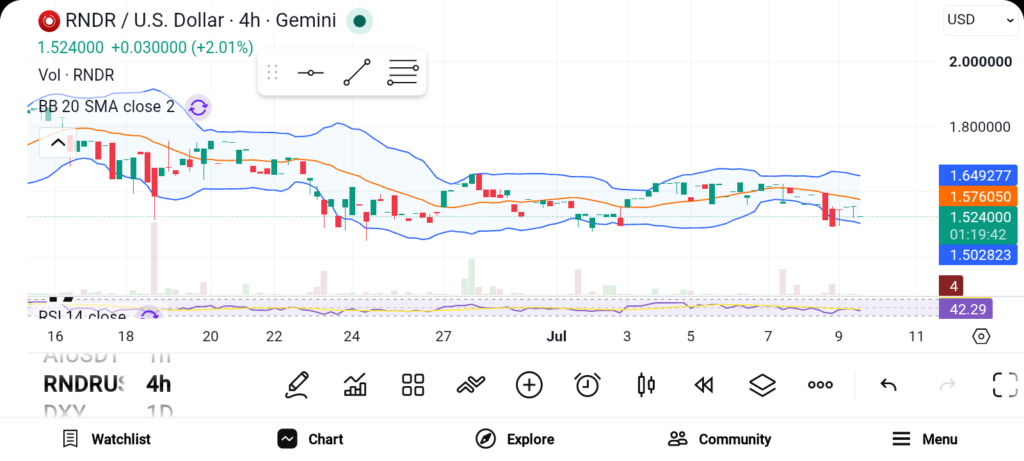Open the four-squares layout grid icon
Screen dimensions: 1024x461
tap(413, 385)
